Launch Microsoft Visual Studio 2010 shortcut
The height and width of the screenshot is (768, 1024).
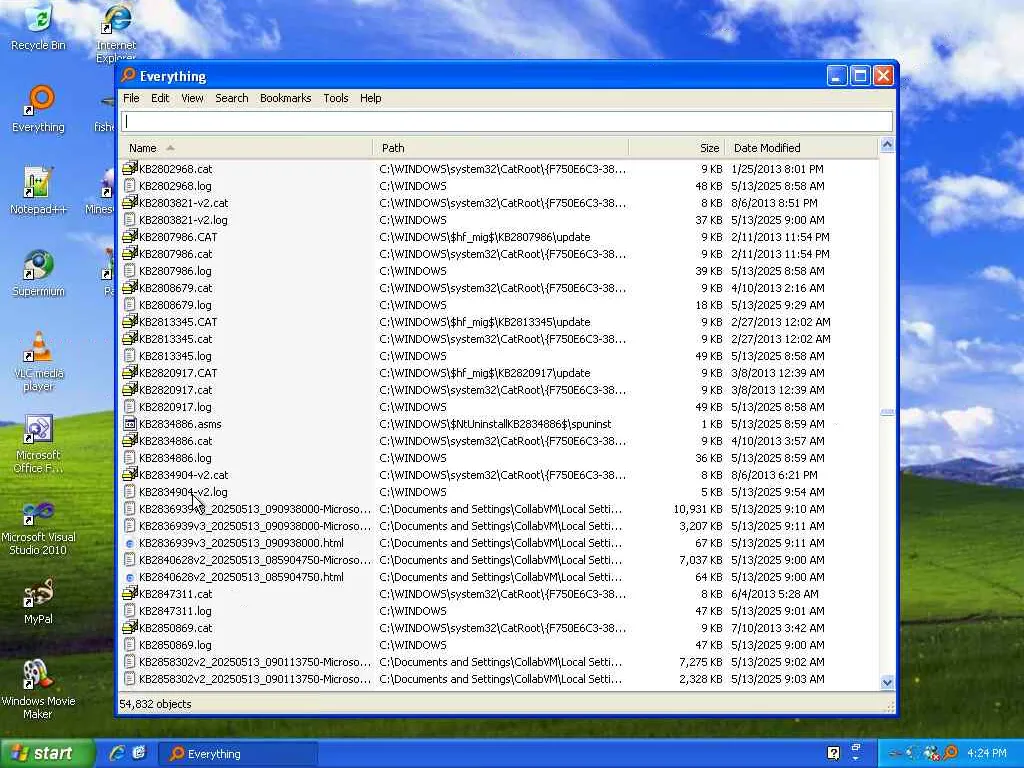tap(39, 526)
